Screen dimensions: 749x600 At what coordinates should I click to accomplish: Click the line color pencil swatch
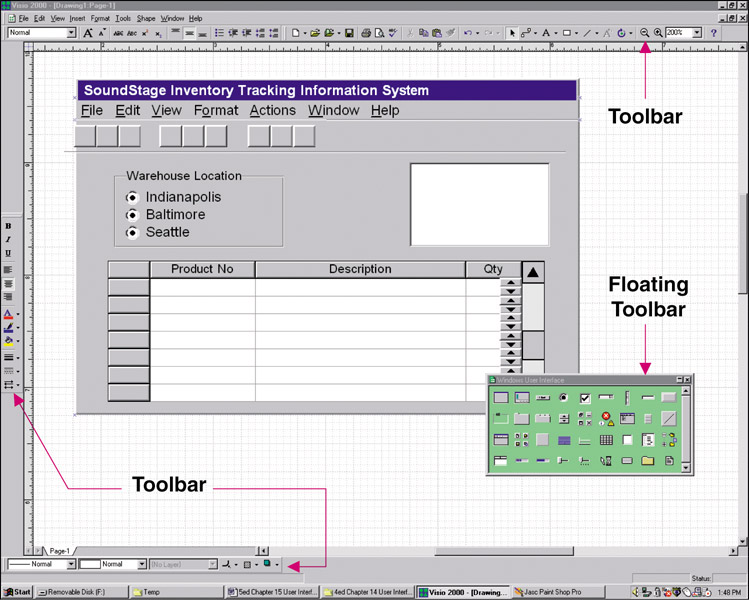click(8, 328)
